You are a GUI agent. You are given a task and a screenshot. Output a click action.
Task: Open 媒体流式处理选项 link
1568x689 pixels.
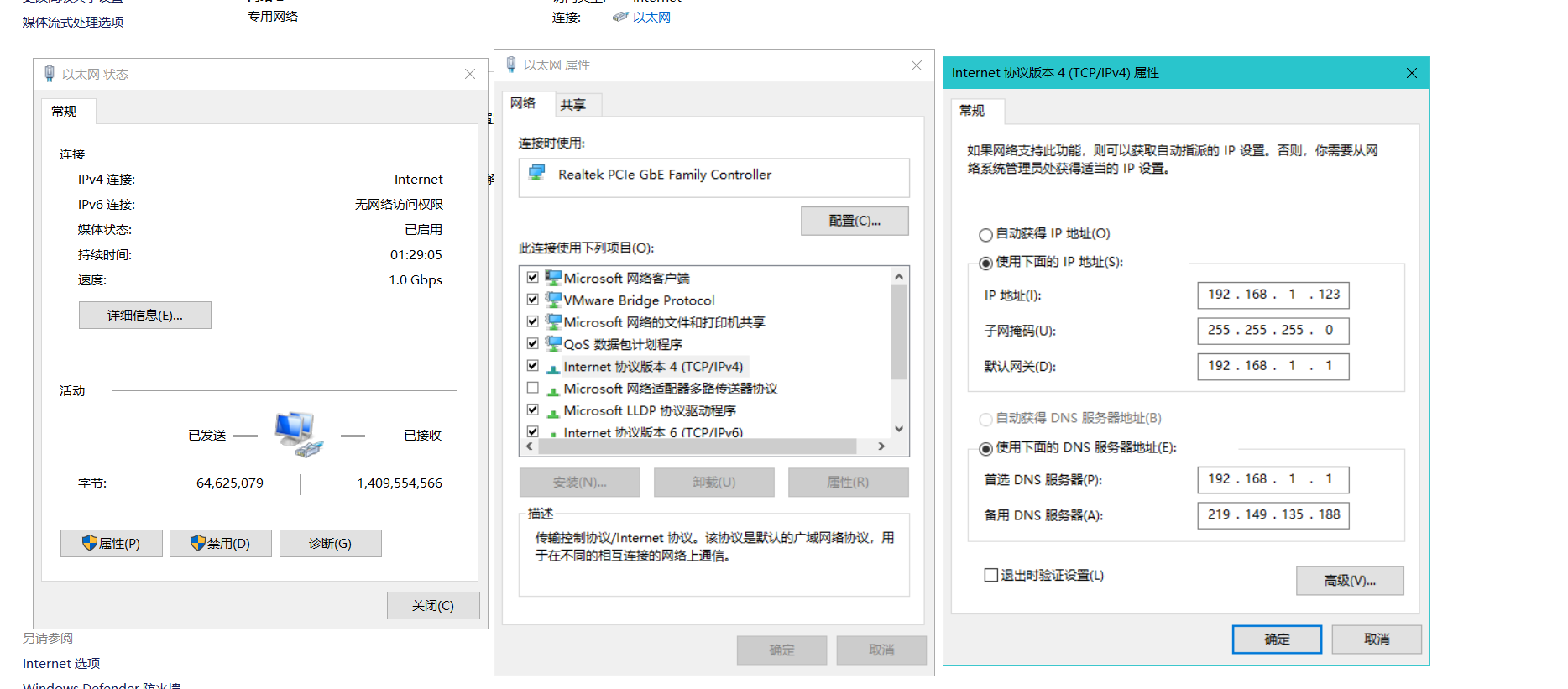pos(73,23)
